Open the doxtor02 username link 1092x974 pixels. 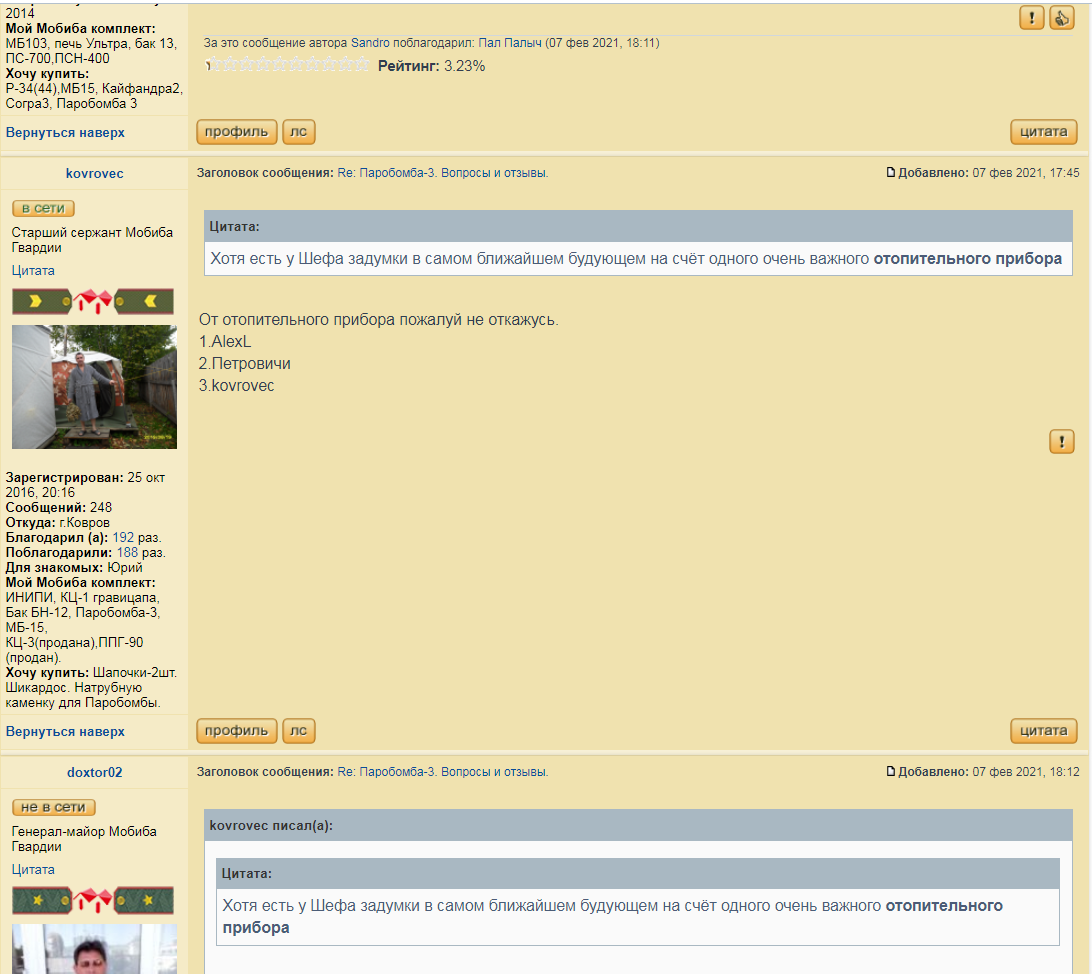(x=94, y=772)
